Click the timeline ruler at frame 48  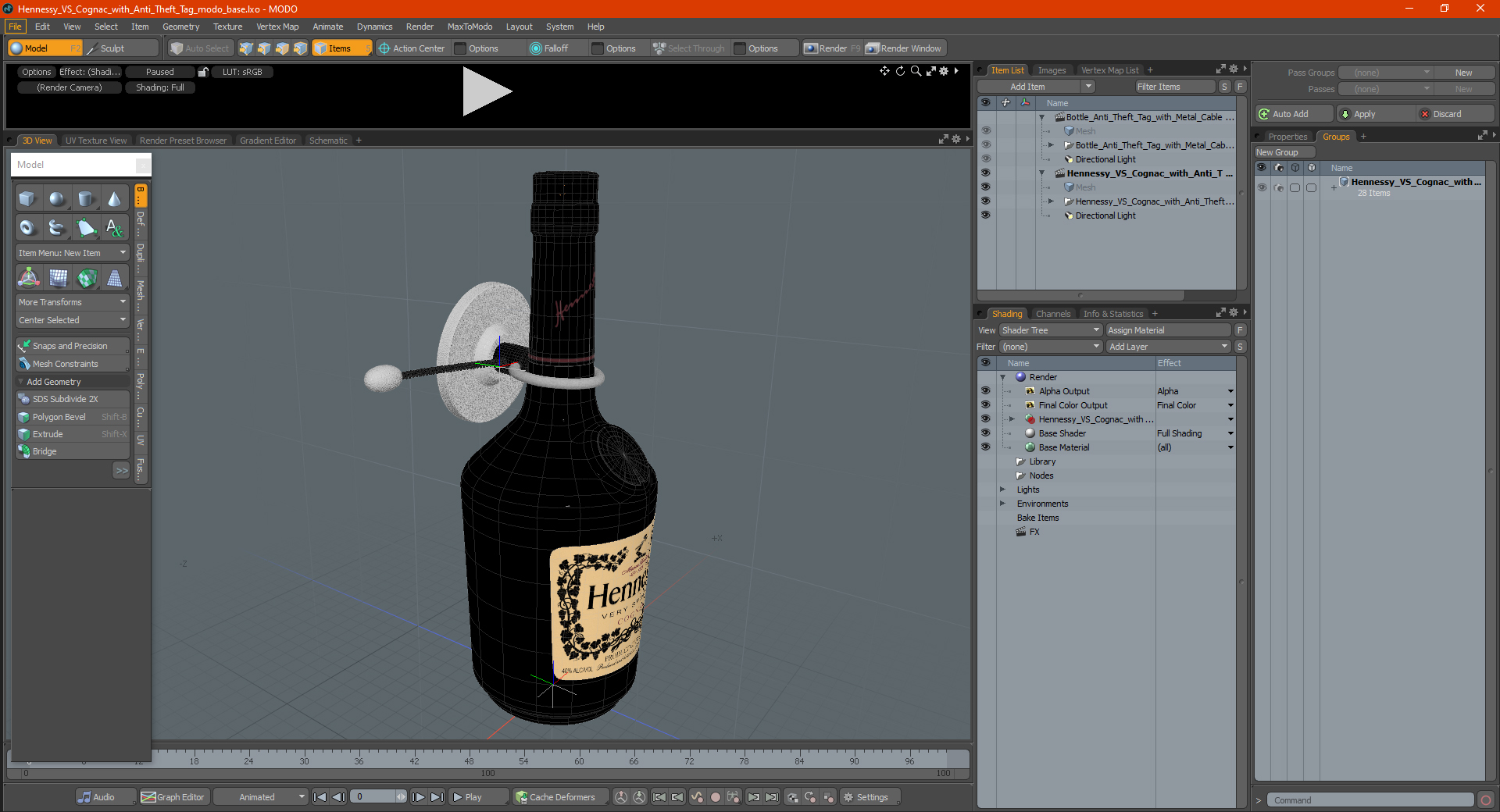click(x=469, y=760)
